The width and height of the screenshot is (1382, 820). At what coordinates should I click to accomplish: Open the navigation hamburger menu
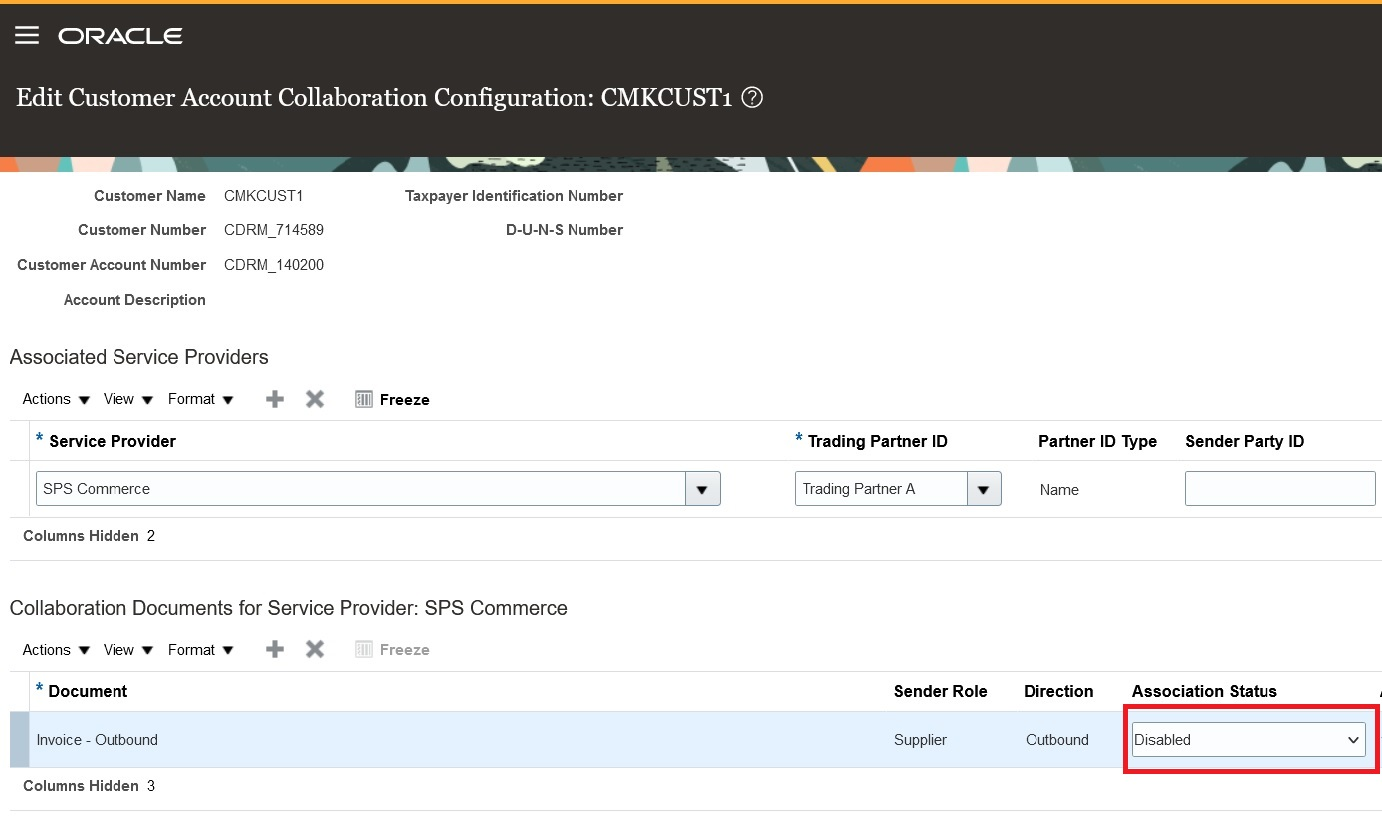click(27, 34)
